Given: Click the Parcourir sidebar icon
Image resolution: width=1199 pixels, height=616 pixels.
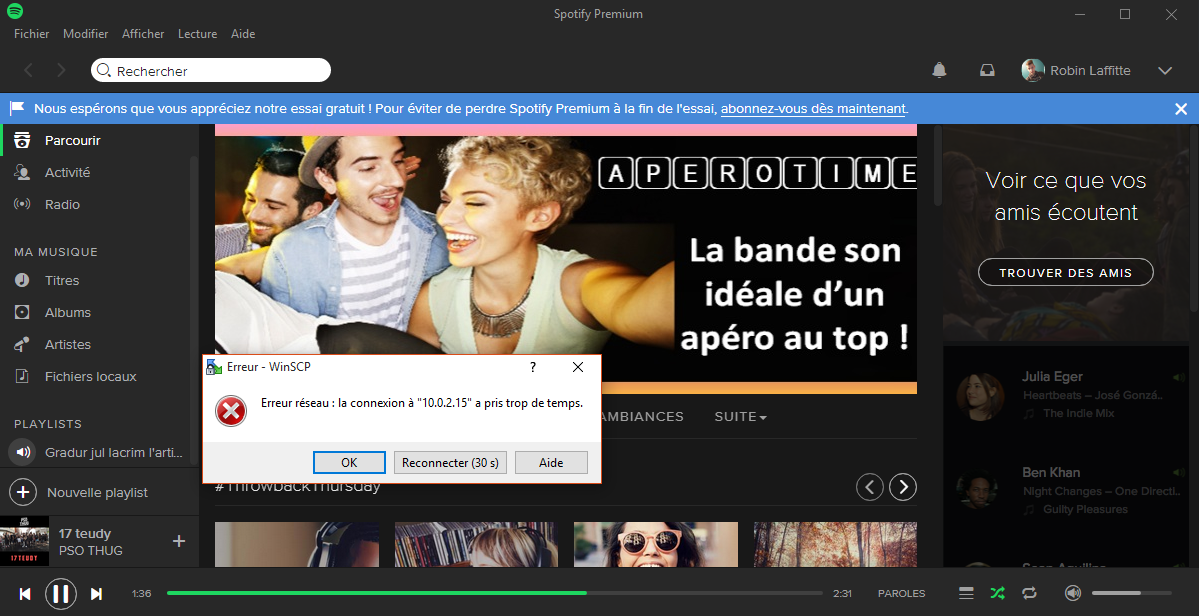Looking at the screenshot, I should [x=23, y=141].
